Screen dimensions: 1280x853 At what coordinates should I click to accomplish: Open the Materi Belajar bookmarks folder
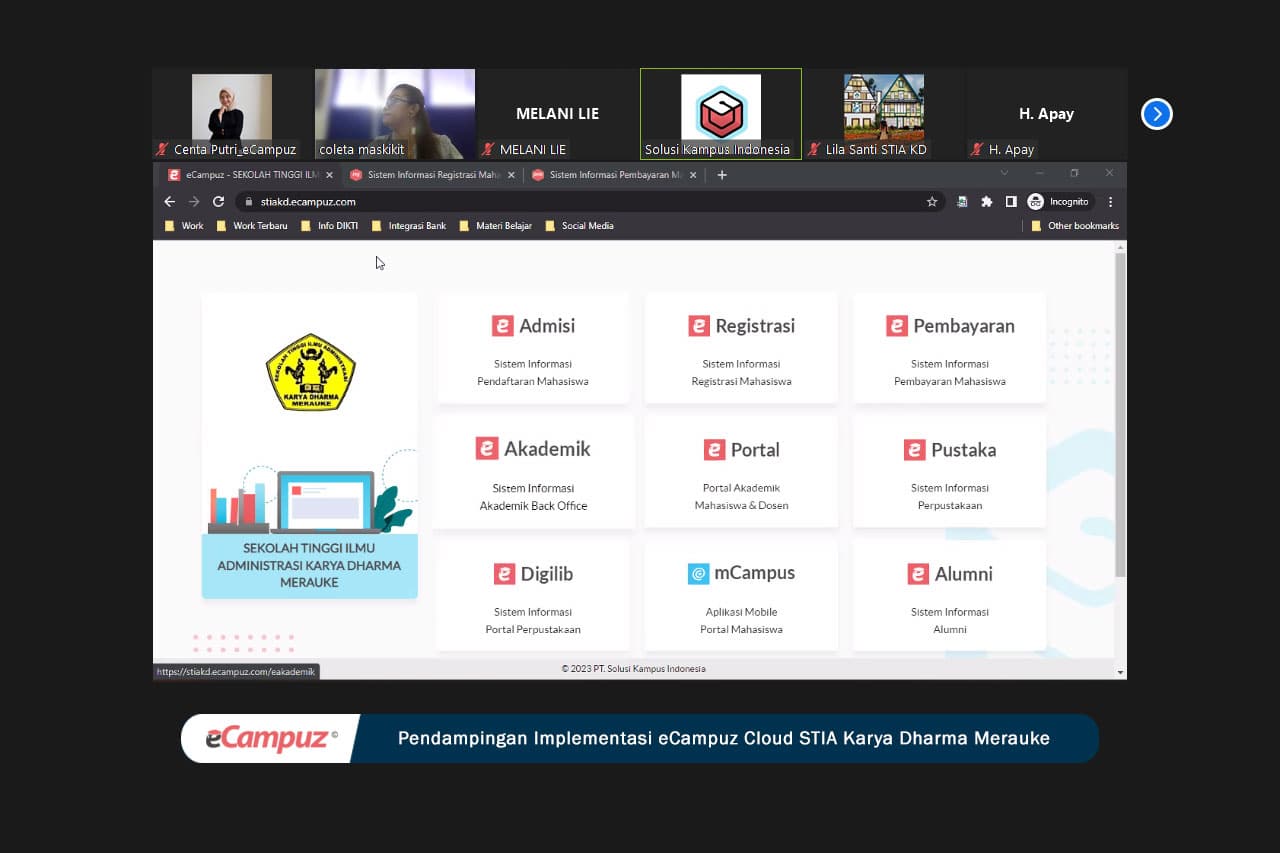click(x=495, y=226)
